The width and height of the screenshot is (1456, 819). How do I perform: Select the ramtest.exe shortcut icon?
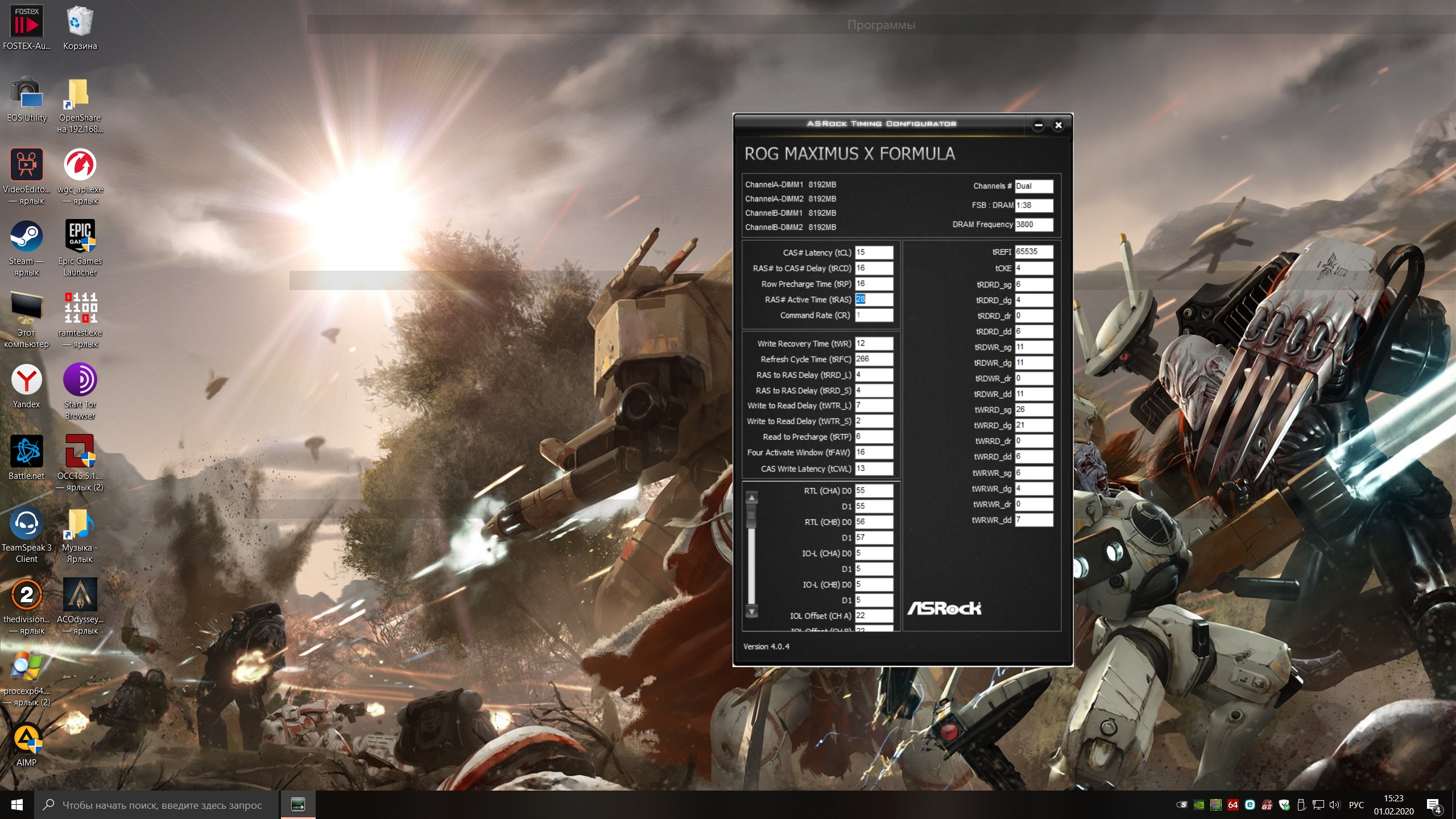(x=80, y=308)
